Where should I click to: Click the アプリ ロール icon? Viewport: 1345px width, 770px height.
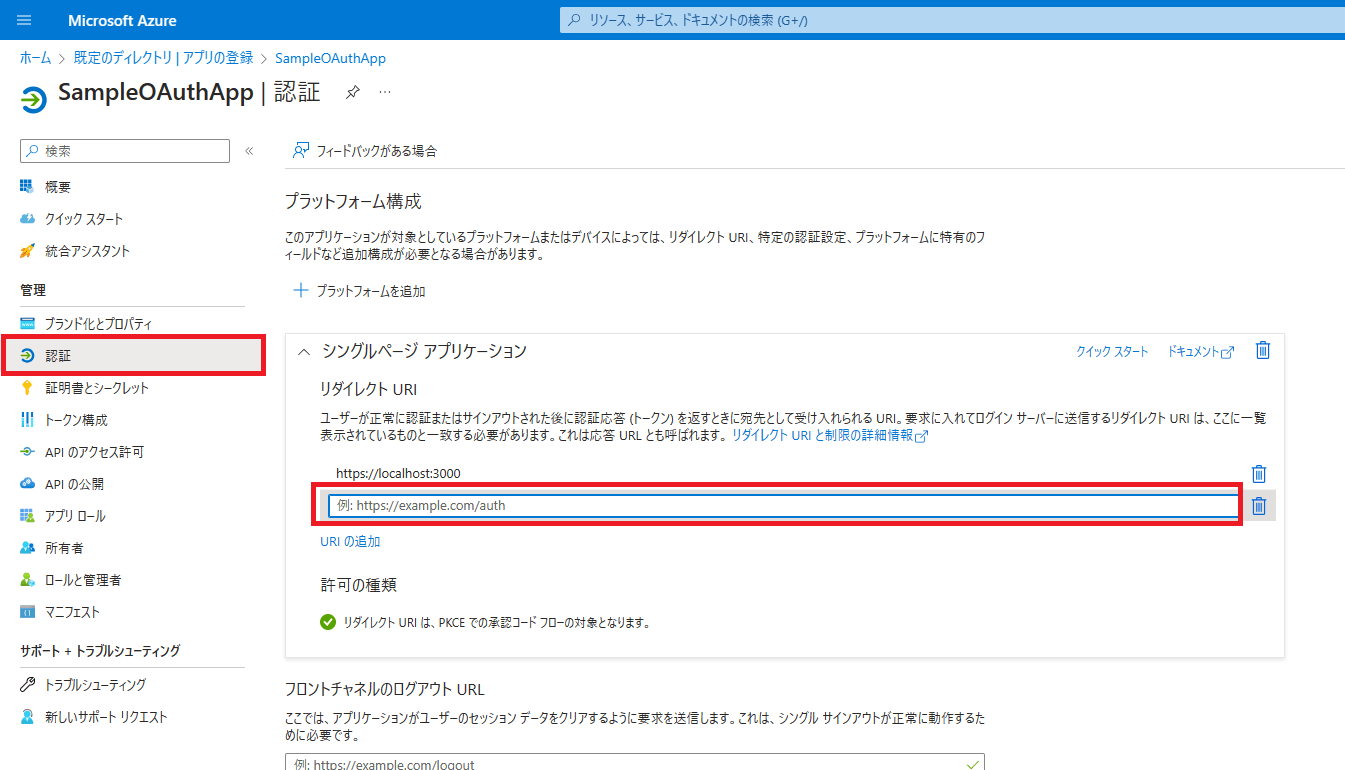pyautogui.click(x=28, y=516)
